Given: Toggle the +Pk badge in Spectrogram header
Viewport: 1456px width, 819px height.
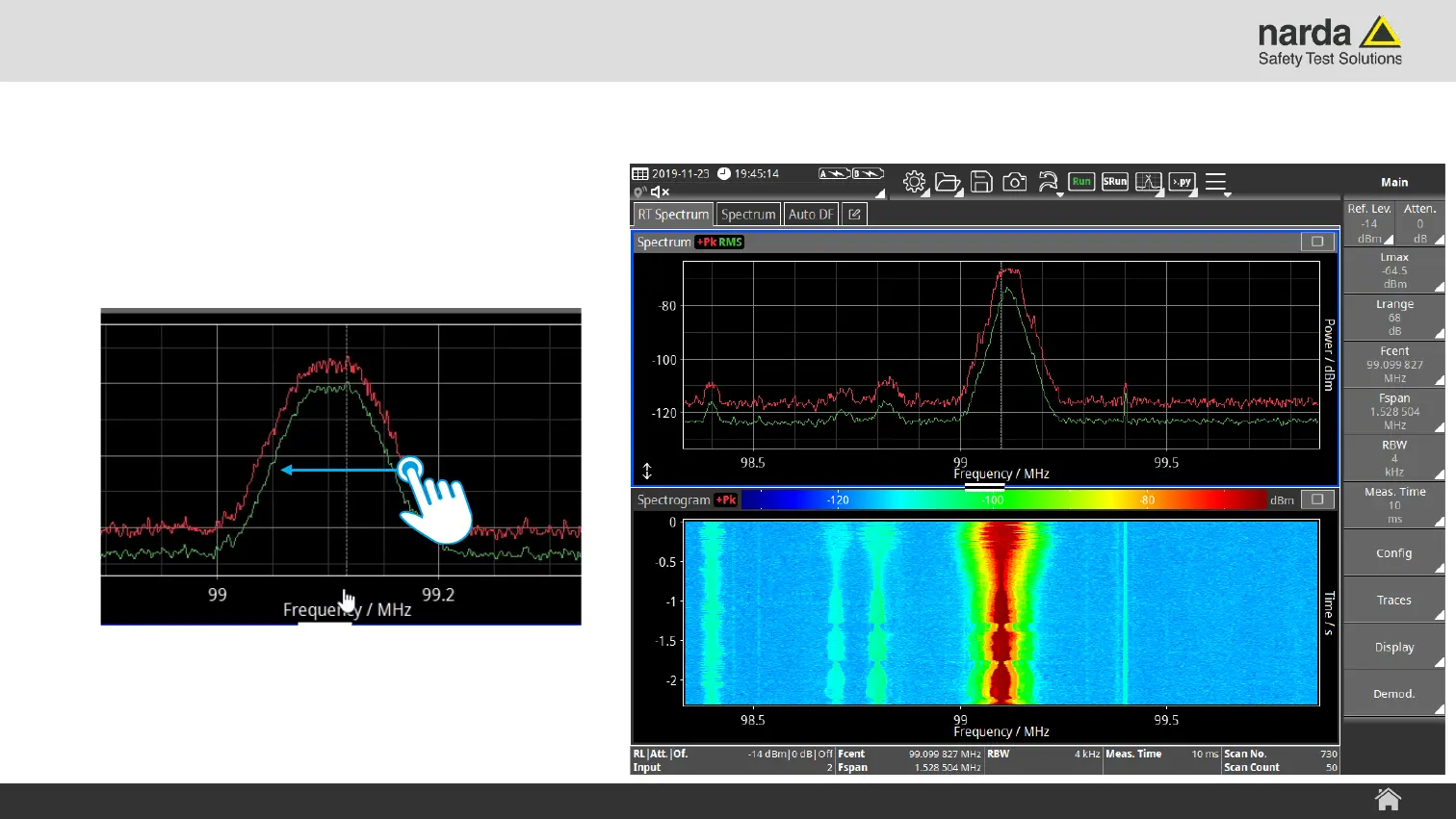Looking at the screenshot, I should click(x=726, y=499).
